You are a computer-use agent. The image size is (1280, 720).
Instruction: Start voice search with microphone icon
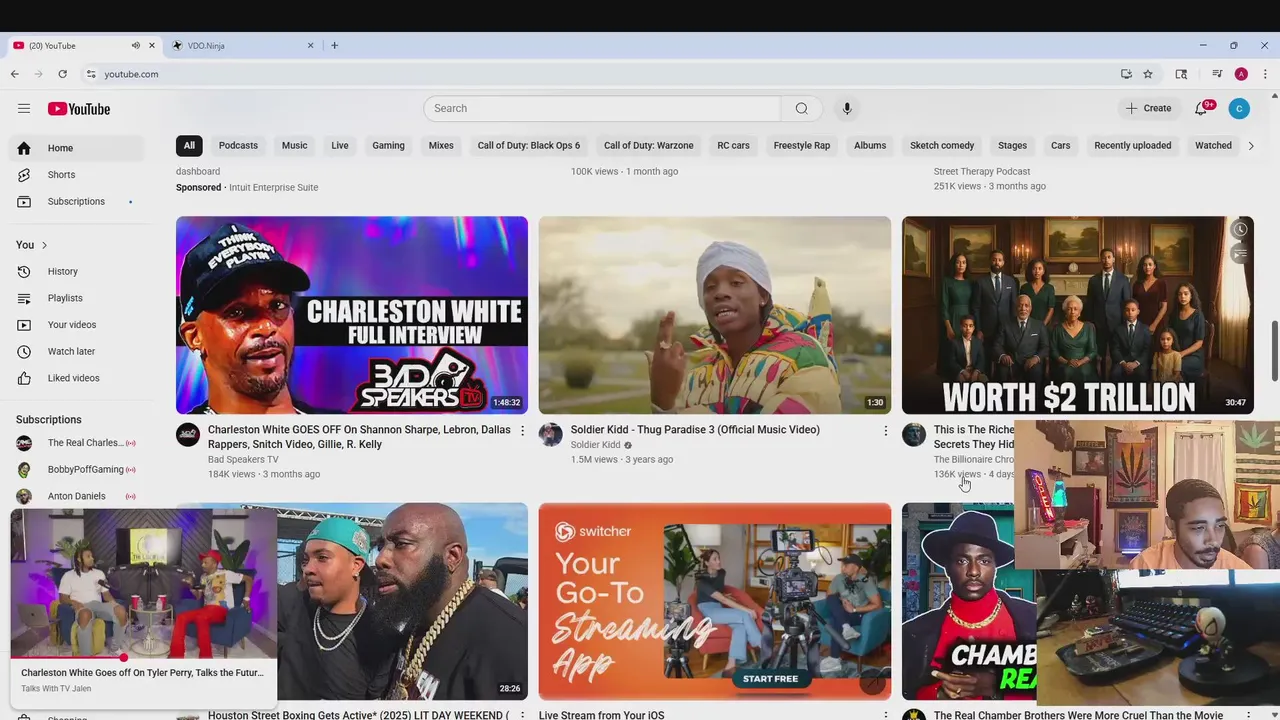[x=847, y=108]
